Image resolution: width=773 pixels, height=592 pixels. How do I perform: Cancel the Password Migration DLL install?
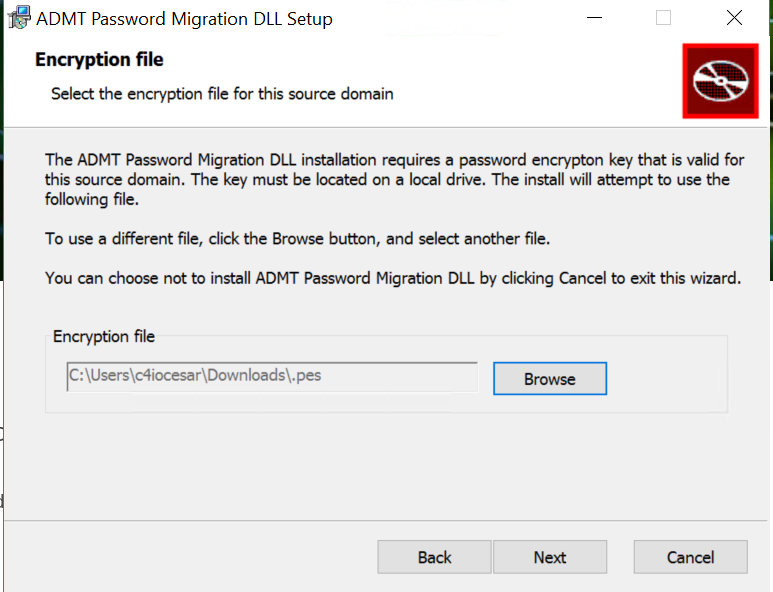(x=690, y=557)
